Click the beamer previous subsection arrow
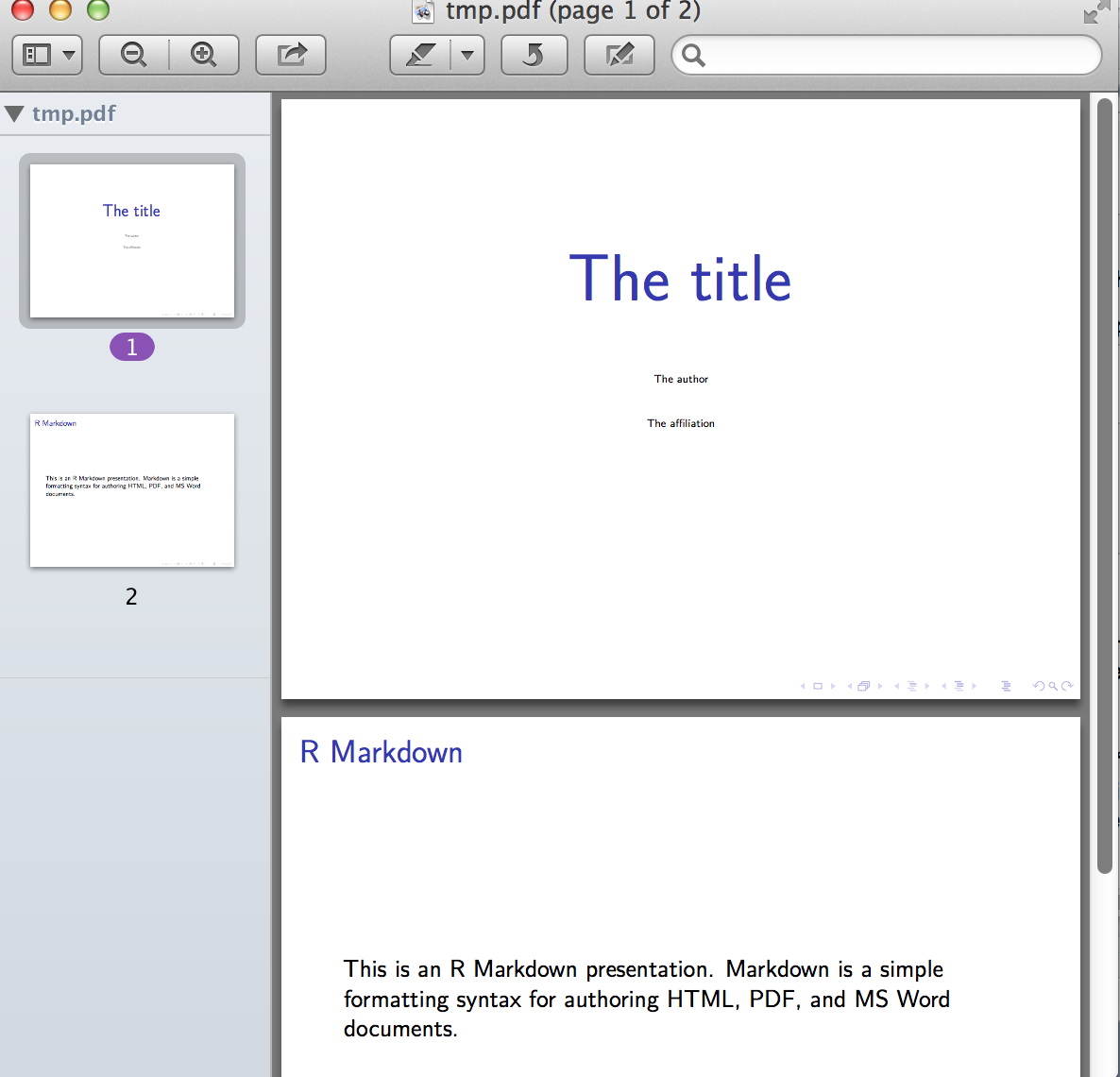Viewport: 1120px width, 1077px height. [x=896, y=686]
